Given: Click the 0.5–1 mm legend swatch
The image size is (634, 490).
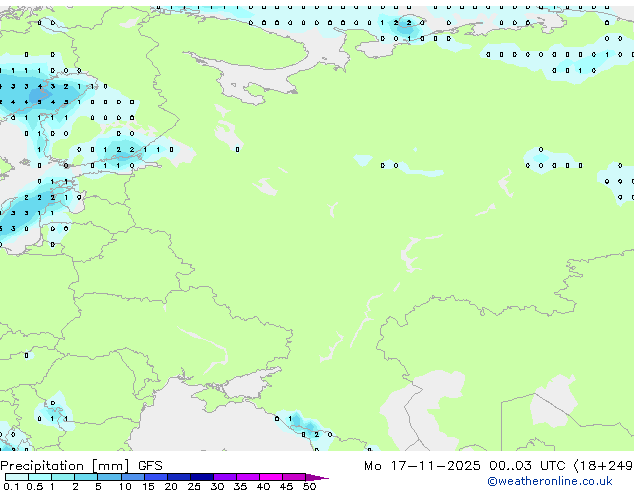Looking at the screenshot, I should (40, 477).
